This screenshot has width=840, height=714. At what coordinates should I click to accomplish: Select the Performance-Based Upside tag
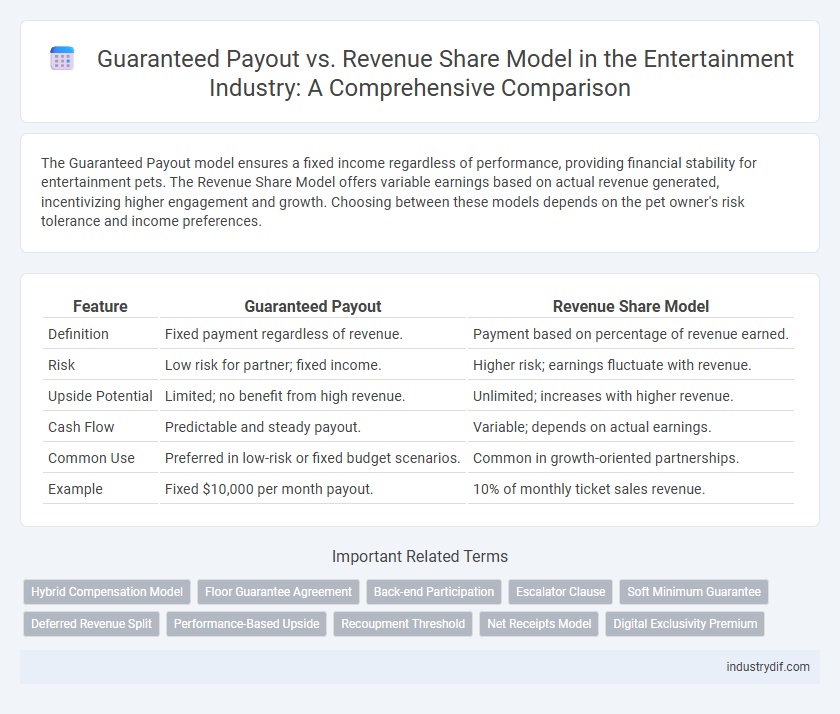(246, 624)
